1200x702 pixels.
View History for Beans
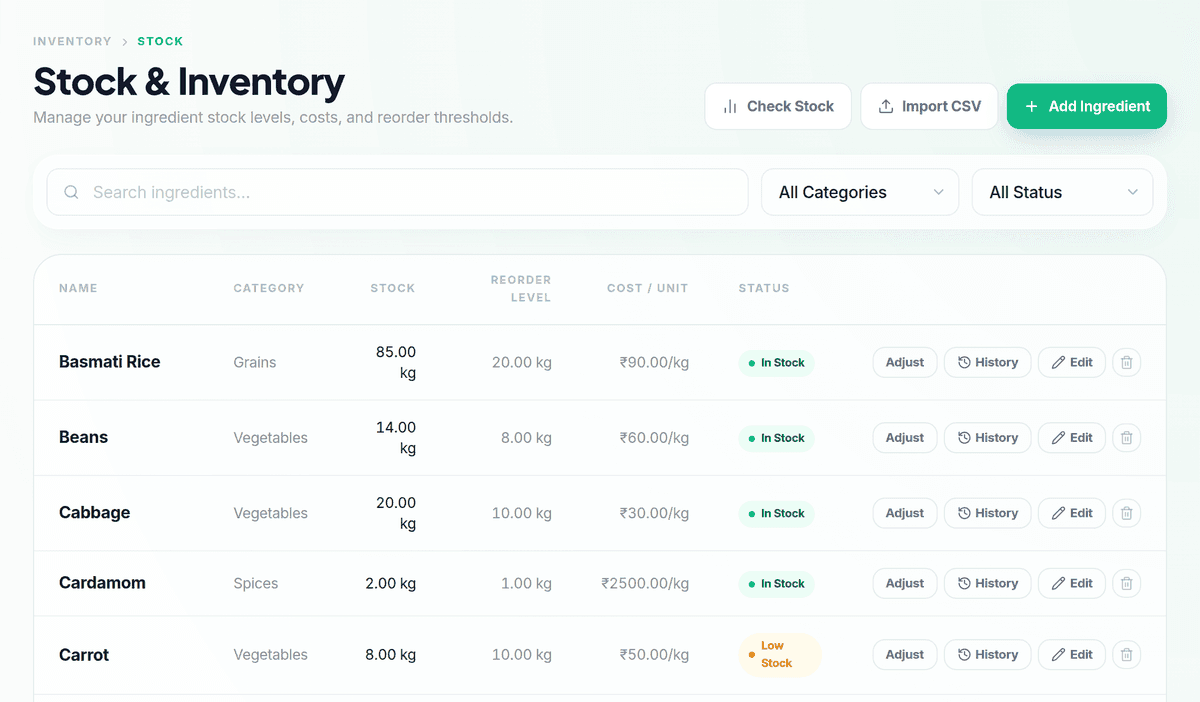[x=987, y=437]
